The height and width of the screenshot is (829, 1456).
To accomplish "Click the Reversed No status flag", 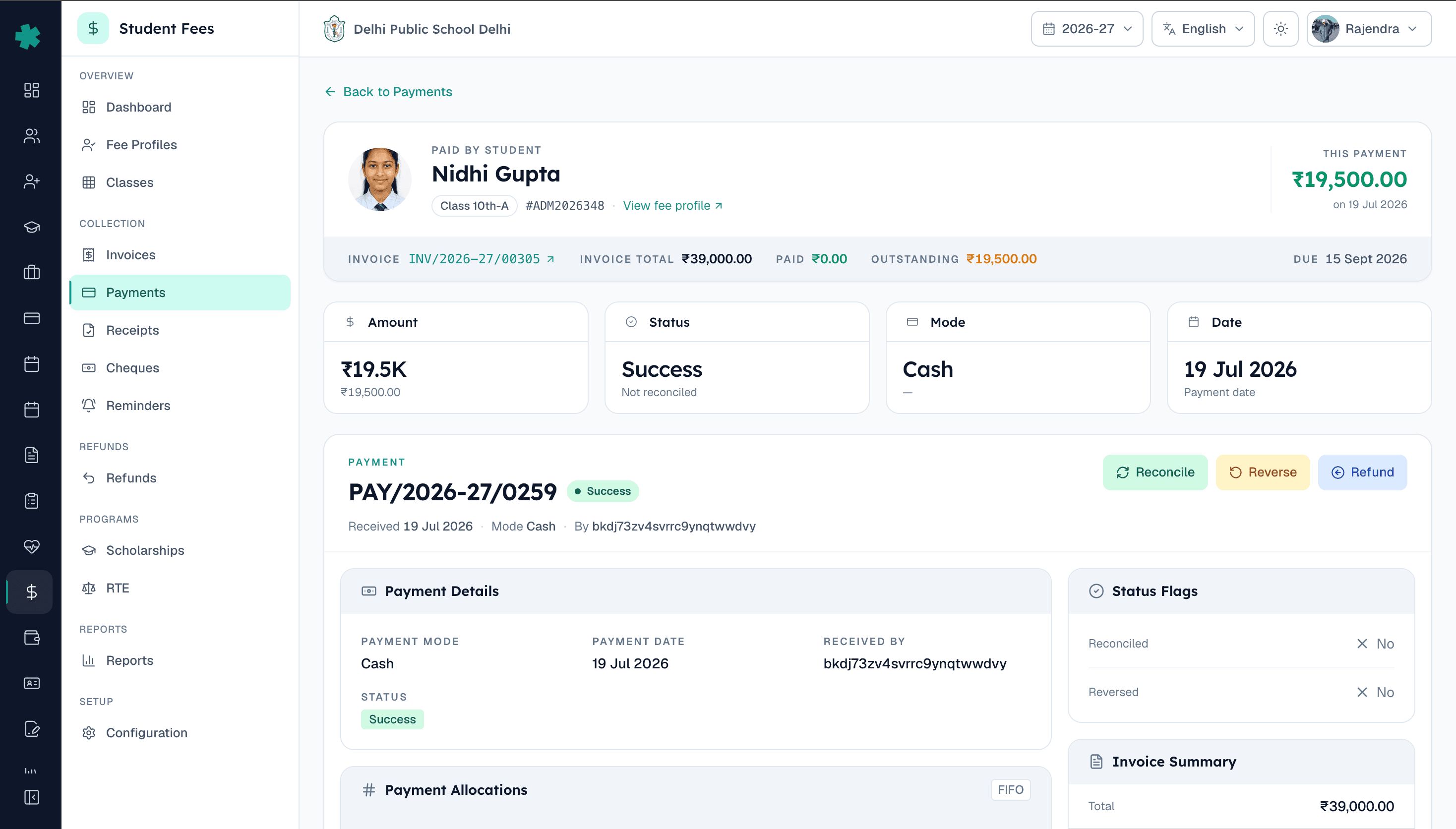I will [x=1241, y=692].
